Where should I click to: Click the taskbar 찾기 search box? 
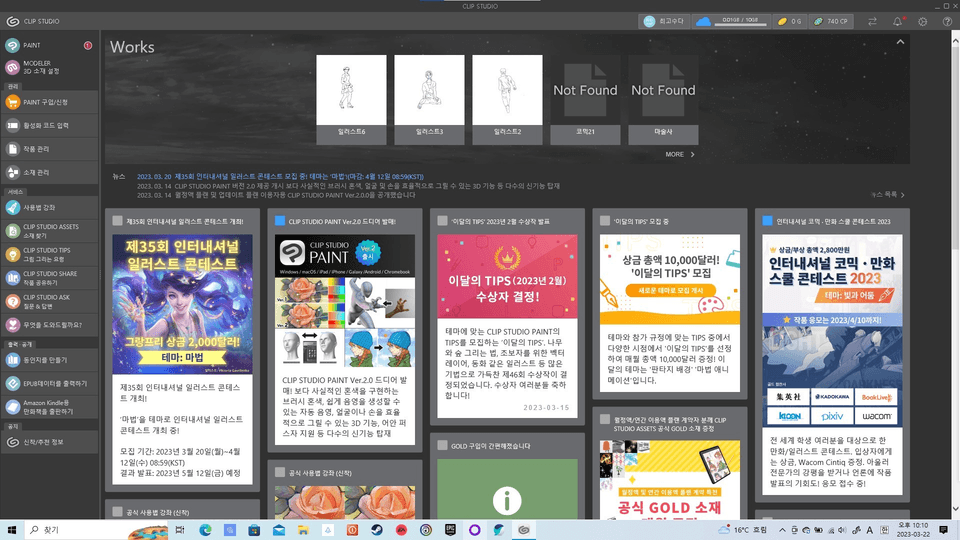98,530
